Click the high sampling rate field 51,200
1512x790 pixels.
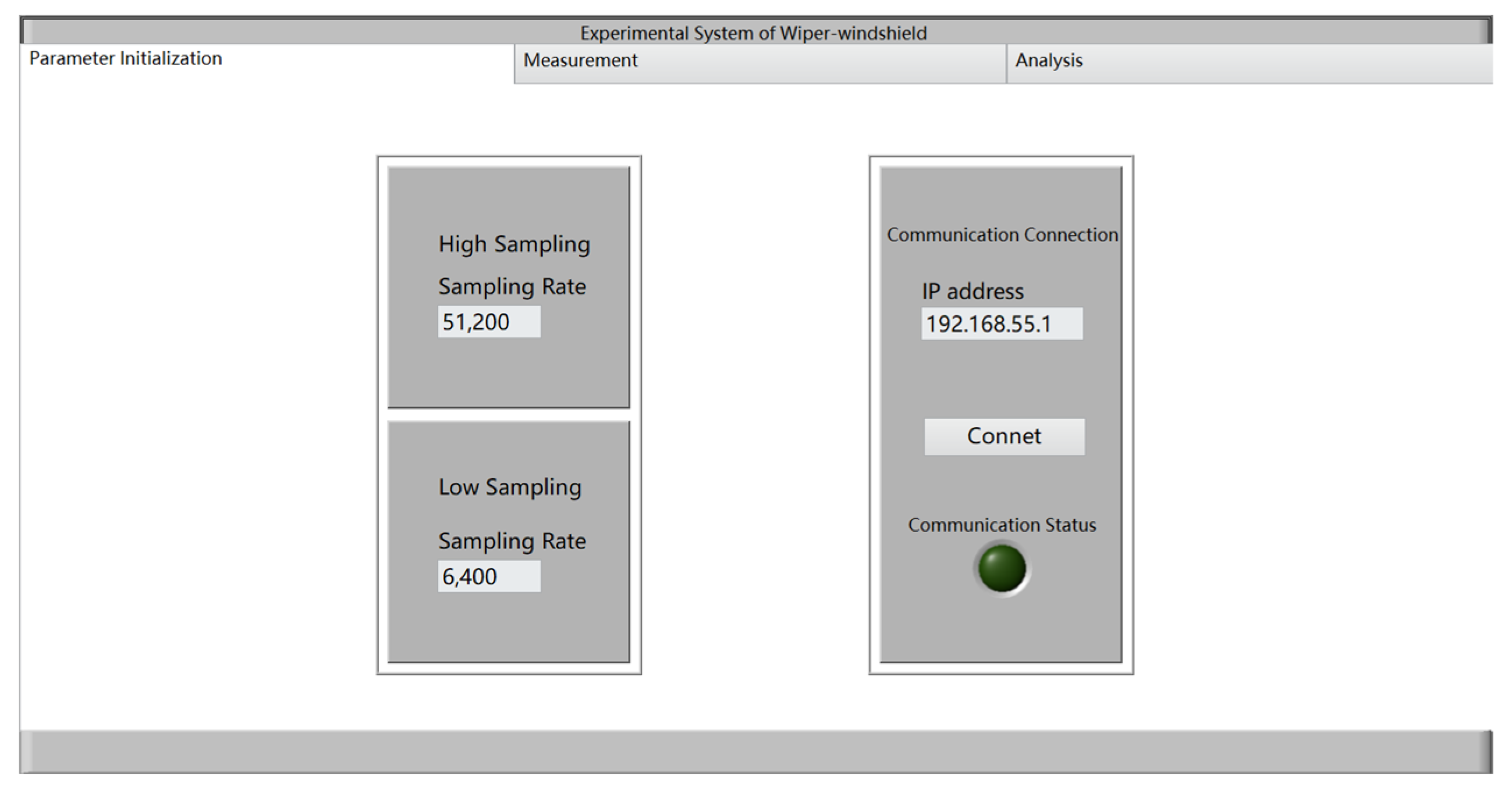(x=488, y=322)
